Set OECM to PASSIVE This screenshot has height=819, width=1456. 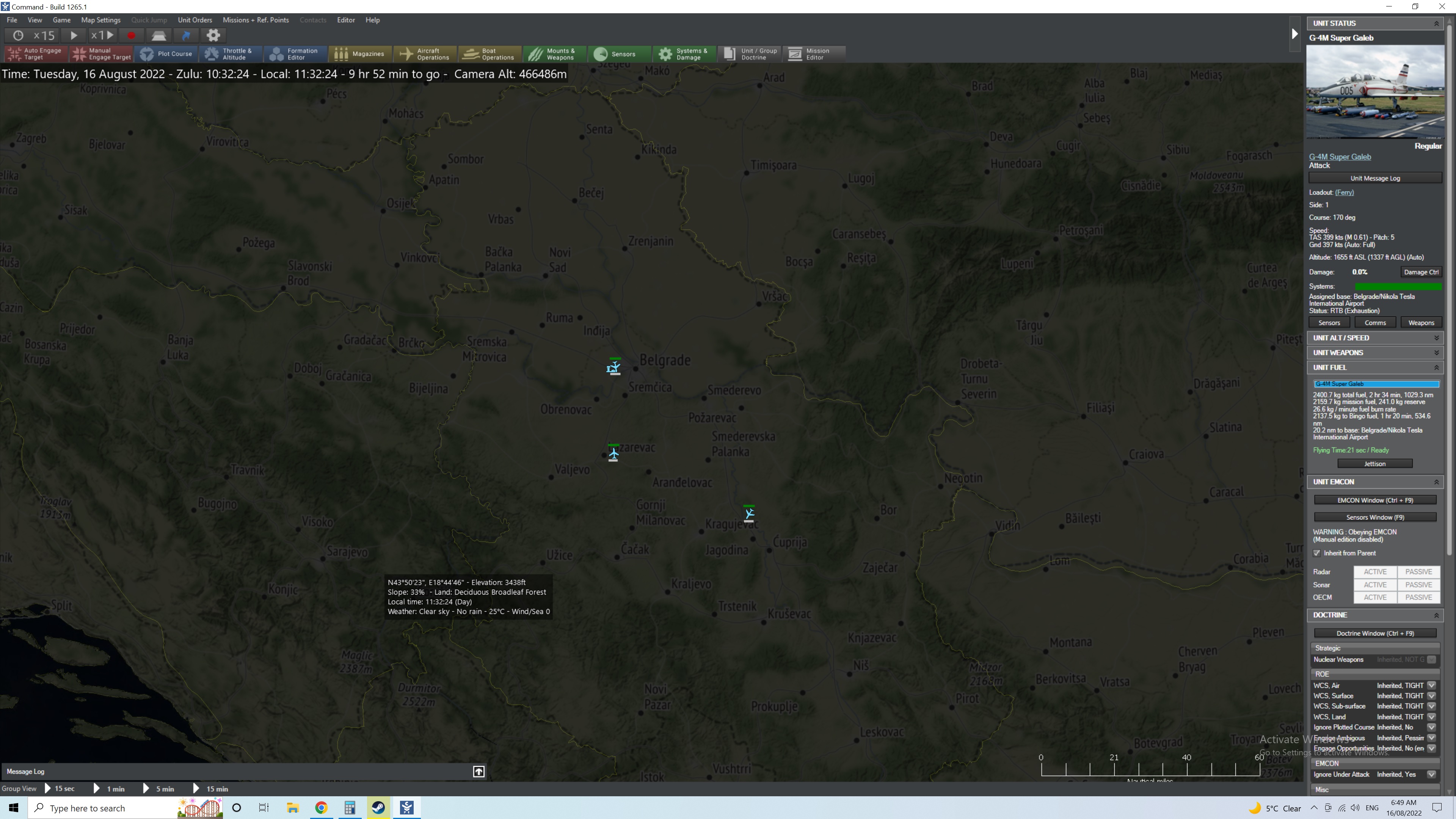(1418, 598)
